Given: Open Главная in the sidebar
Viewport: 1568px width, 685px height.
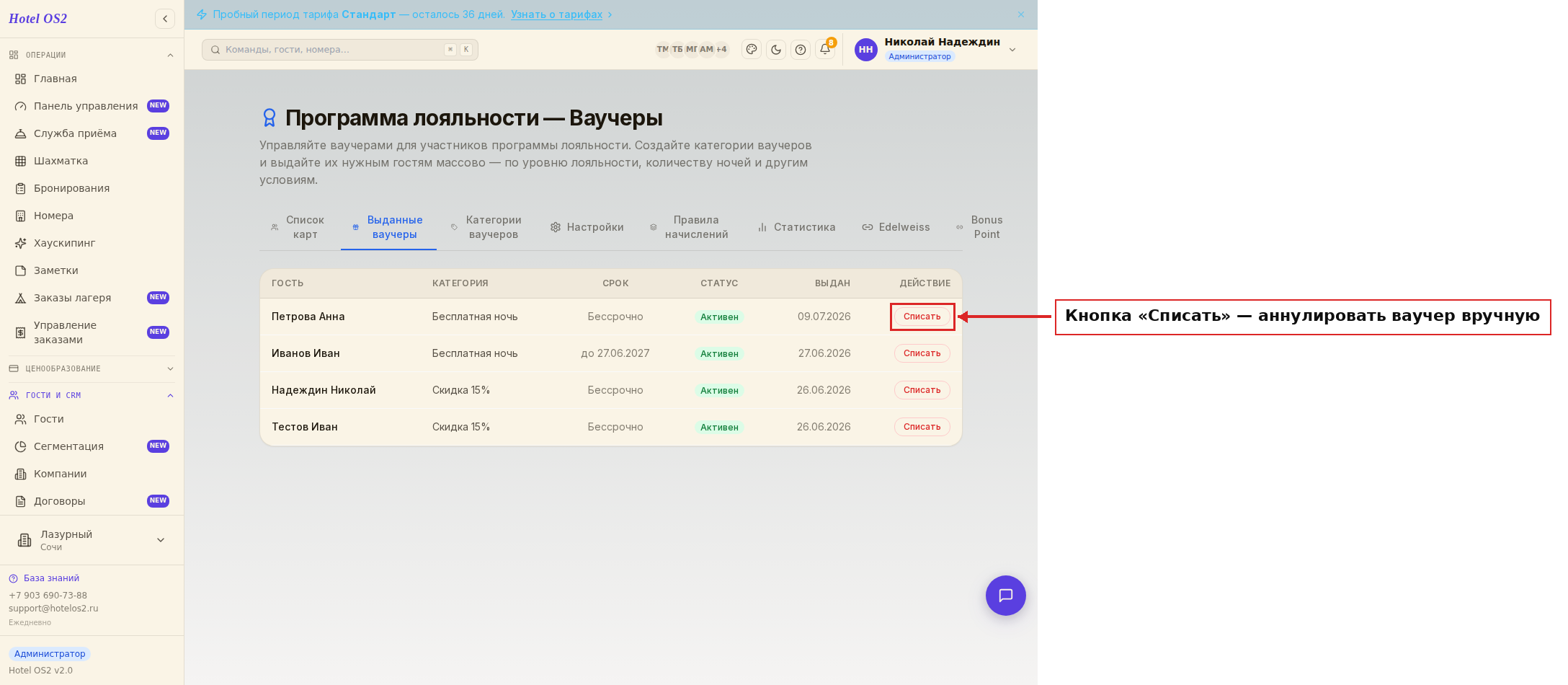Looking at the screenshot, I should 92,79.
